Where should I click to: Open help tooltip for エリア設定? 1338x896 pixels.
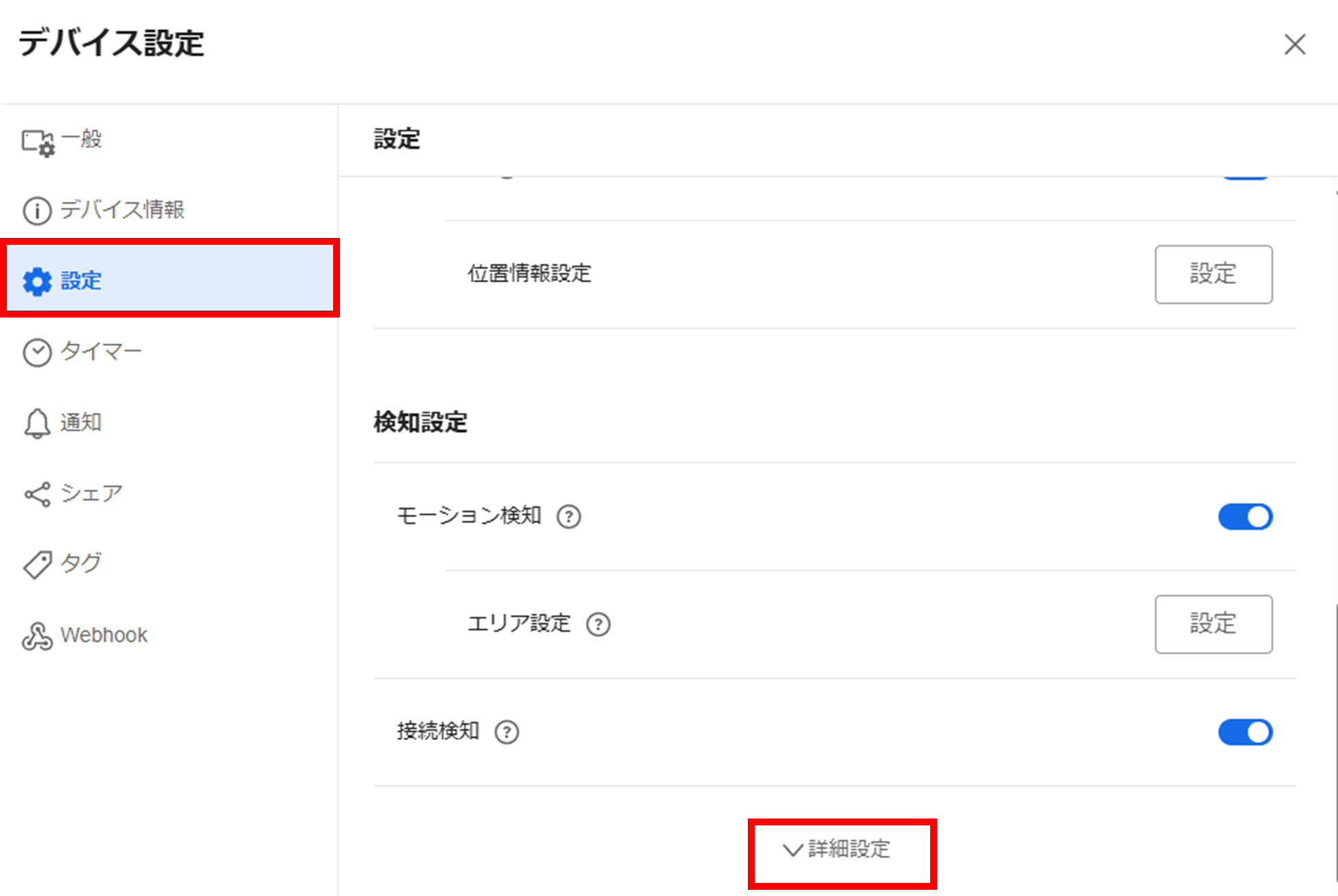click(599, 624)
